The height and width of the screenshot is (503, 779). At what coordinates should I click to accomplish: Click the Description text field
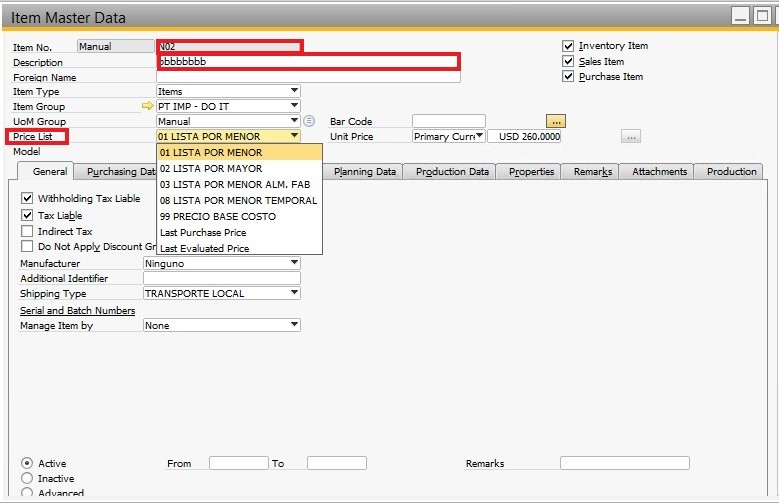pyautogui.click(x=309, y=62)
